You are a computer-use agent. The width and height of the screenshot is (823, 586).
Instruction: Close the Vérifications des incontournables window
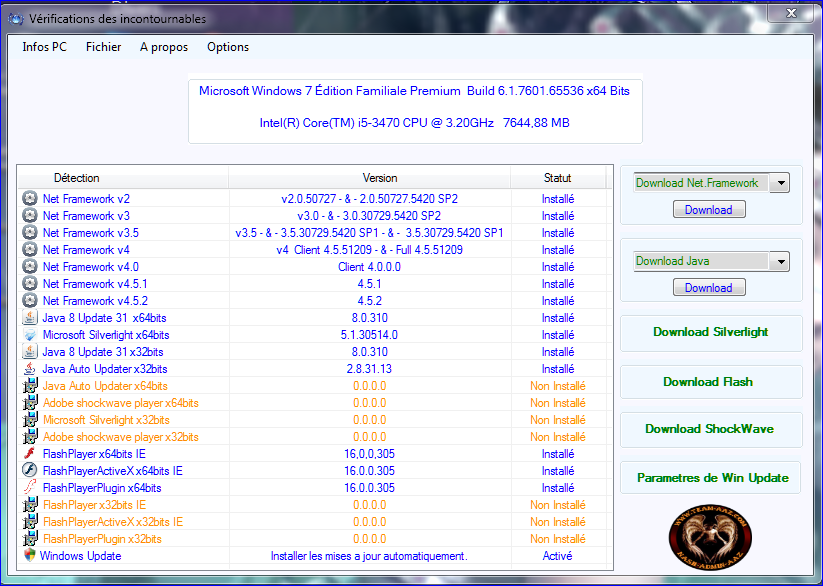(x=791, y=13)
